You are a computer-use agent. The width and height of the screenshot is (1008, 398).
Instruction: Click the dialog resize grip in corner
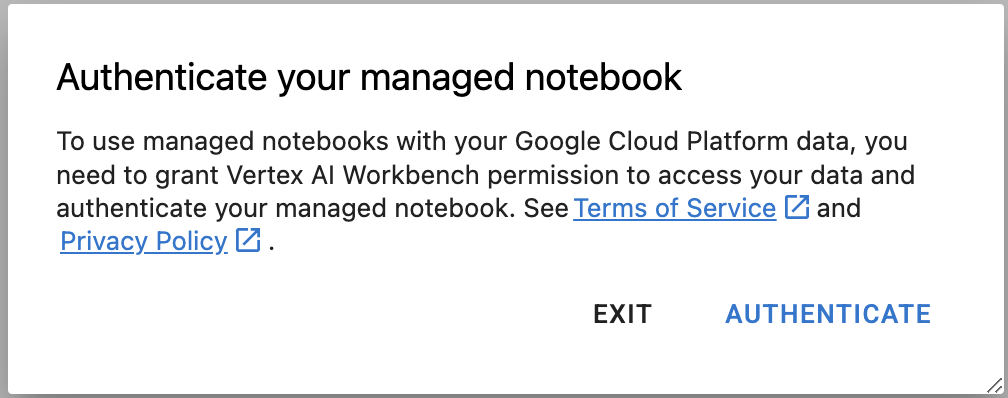[x=994, y=385]
